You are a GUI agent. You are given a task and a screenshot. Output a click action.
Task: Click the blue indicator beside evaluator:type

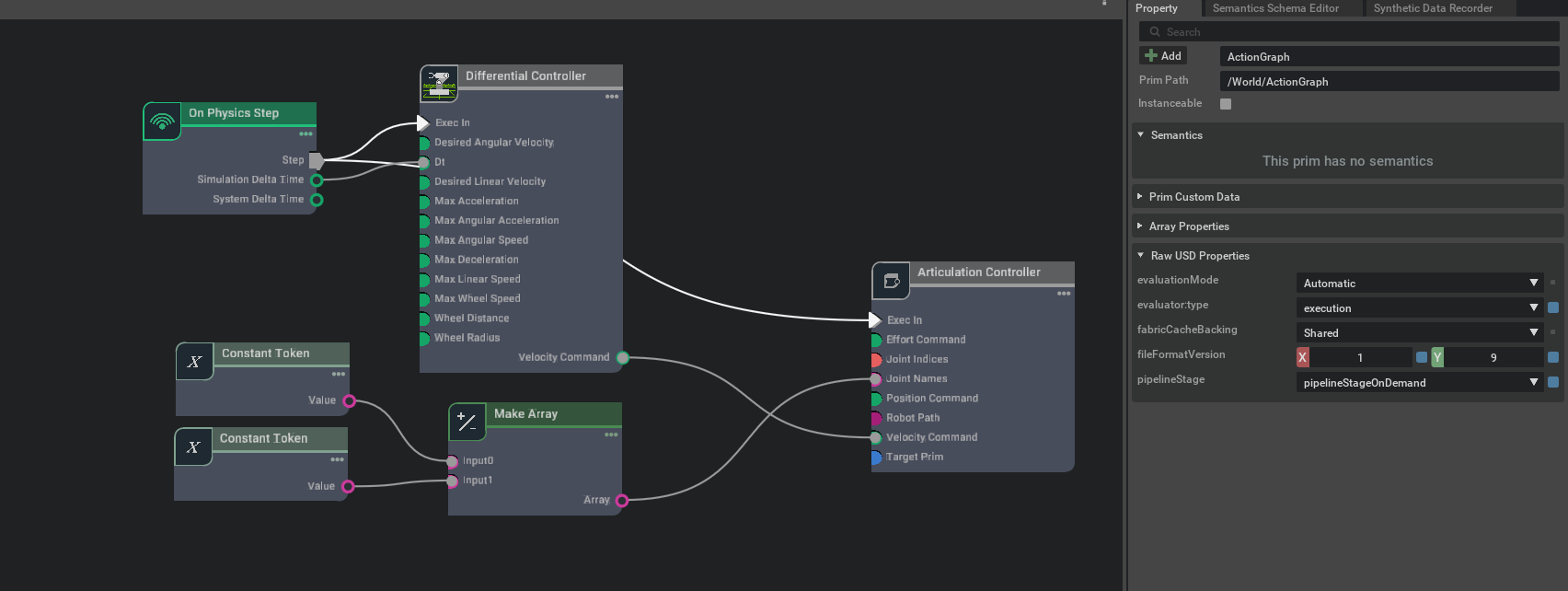[x=1553, y=307]
